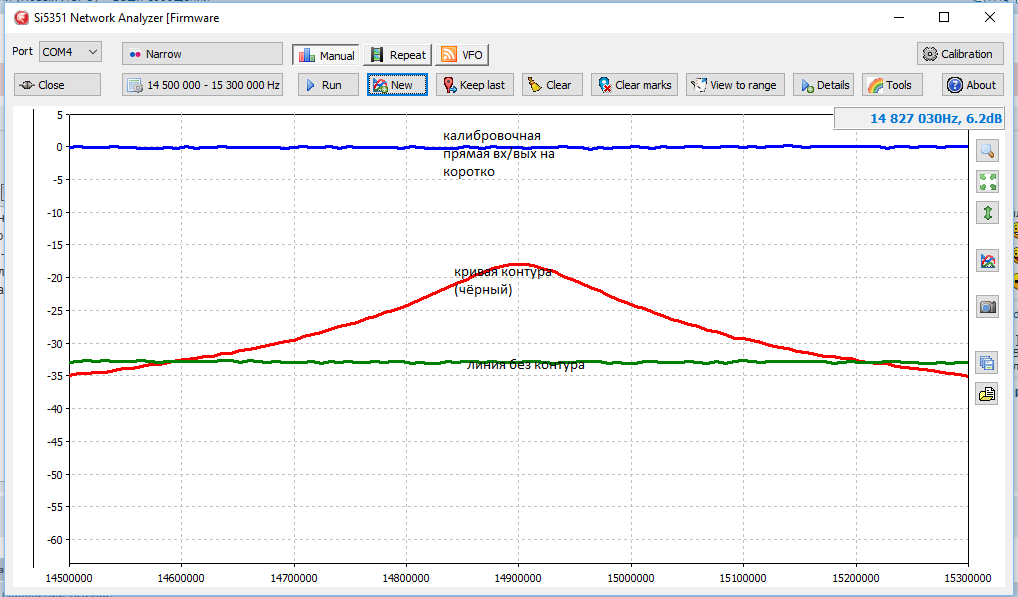The image size is (1018, 597).
Task: Click the кривая контура annotation label
Action: pyautogui.click(x=503, y=280)
